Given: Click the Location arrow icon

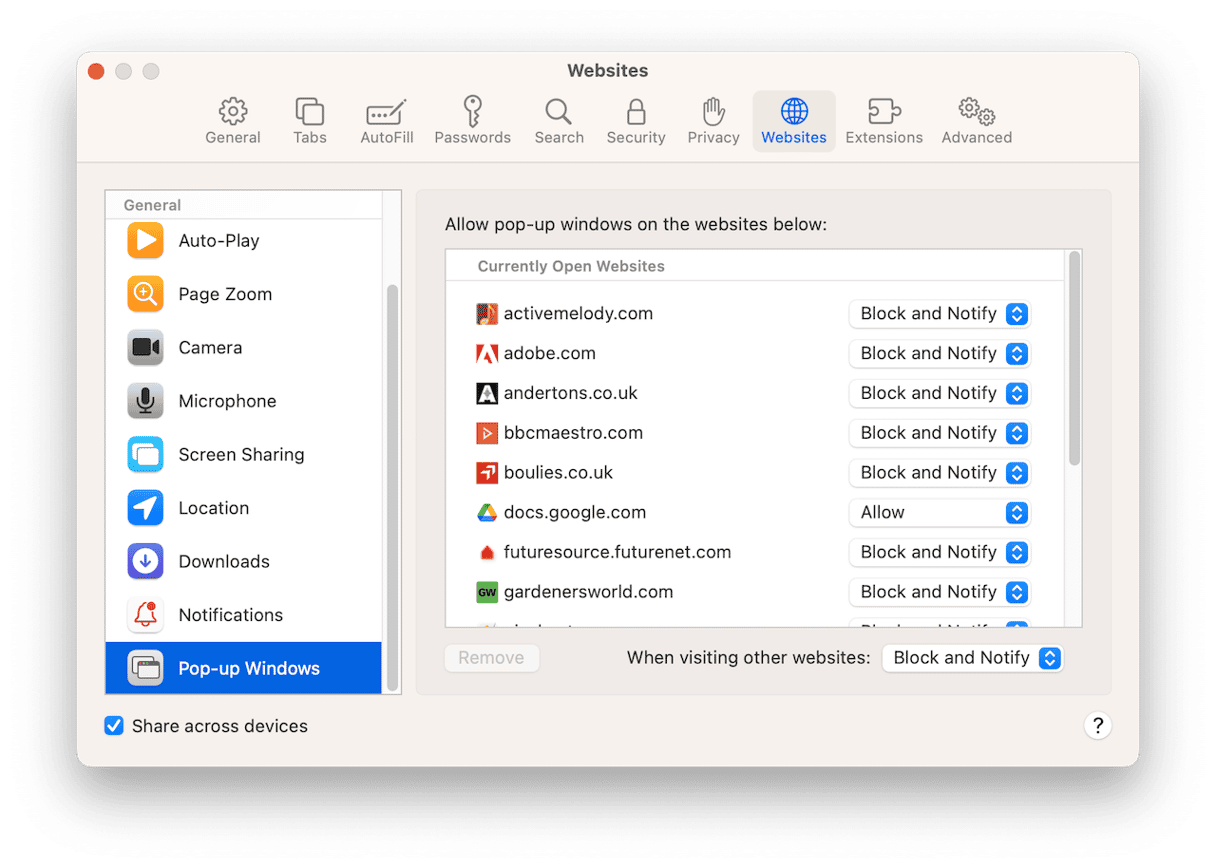Looking at the screenshot, I should point(146,508).
